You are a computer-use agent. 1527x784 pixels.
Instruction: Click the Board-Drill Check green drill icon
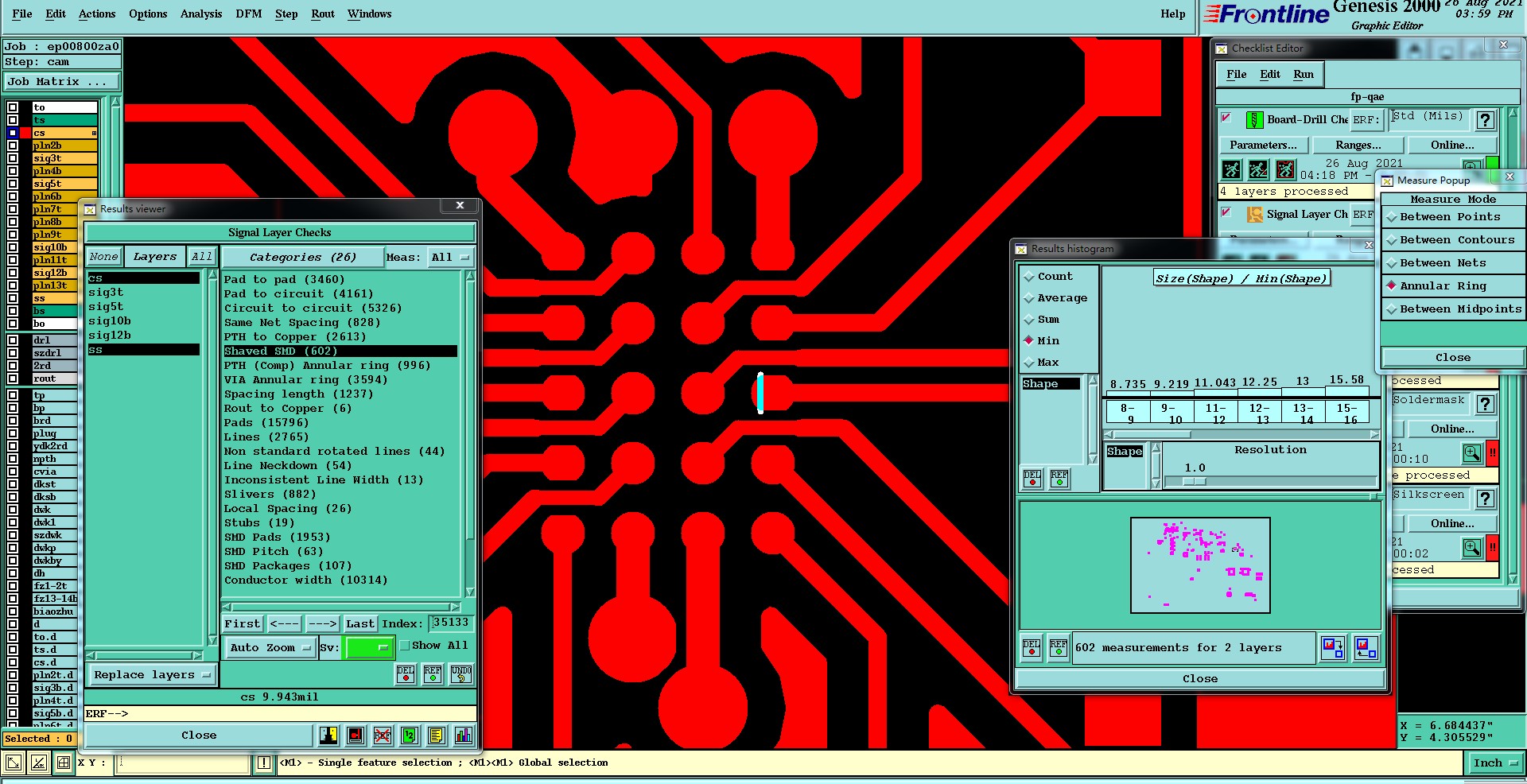coord(1254,120)
